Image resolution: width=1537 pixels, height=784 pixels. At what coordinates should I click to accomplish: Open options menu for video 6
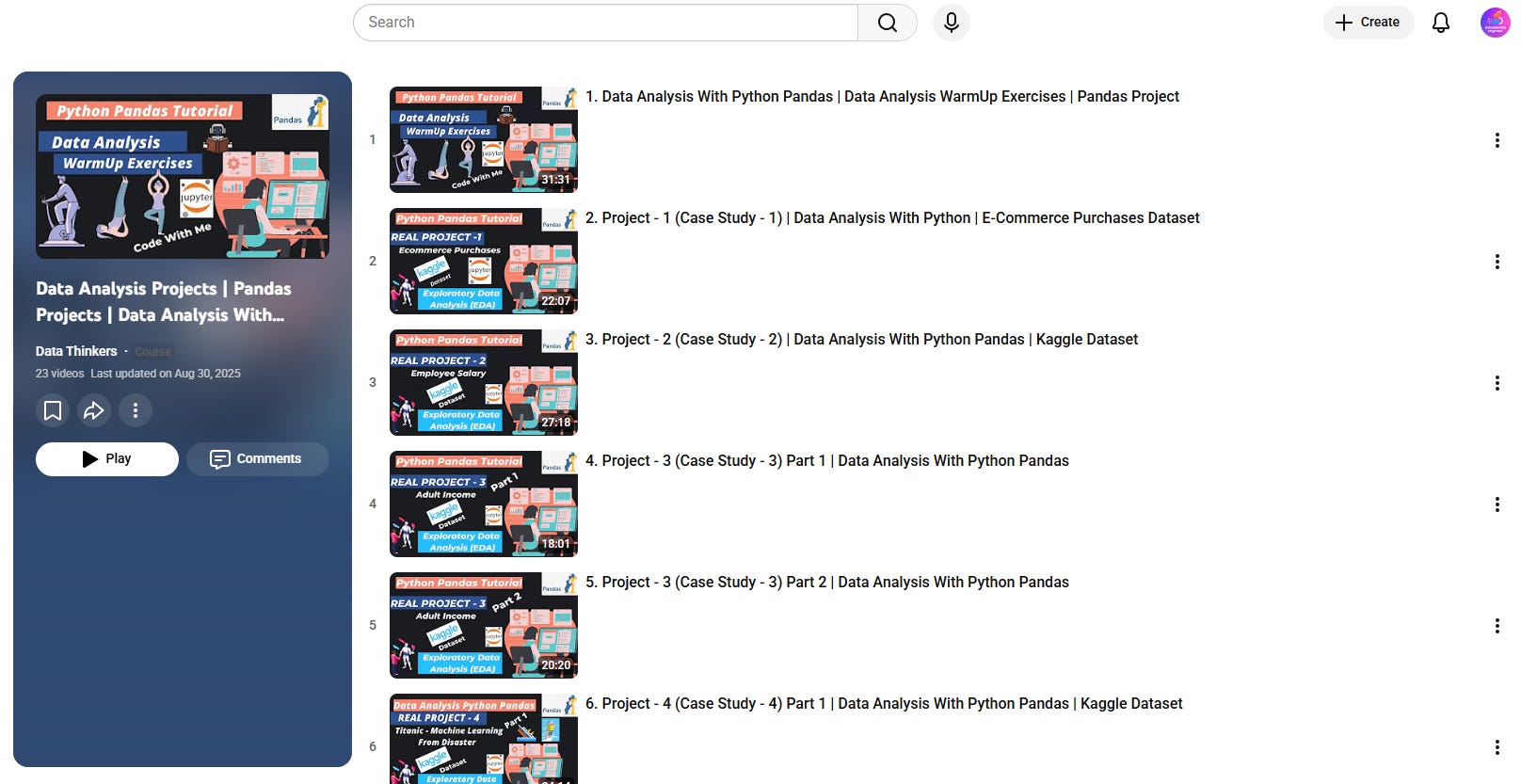click(1497, 747)
